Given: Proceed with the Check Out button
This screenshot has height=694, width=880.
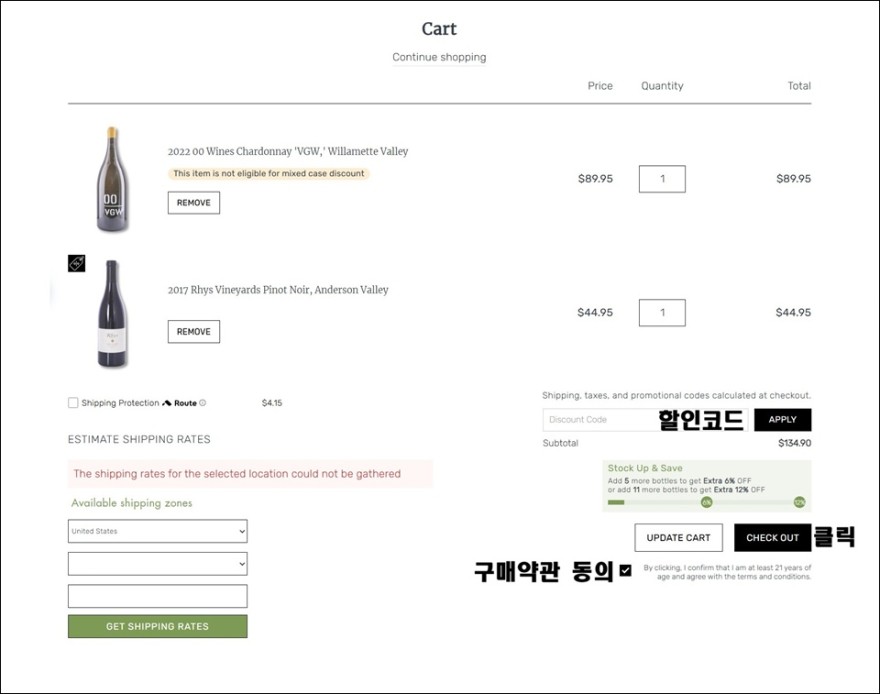Looking at the screenshot, I should (x=772, y=537).
